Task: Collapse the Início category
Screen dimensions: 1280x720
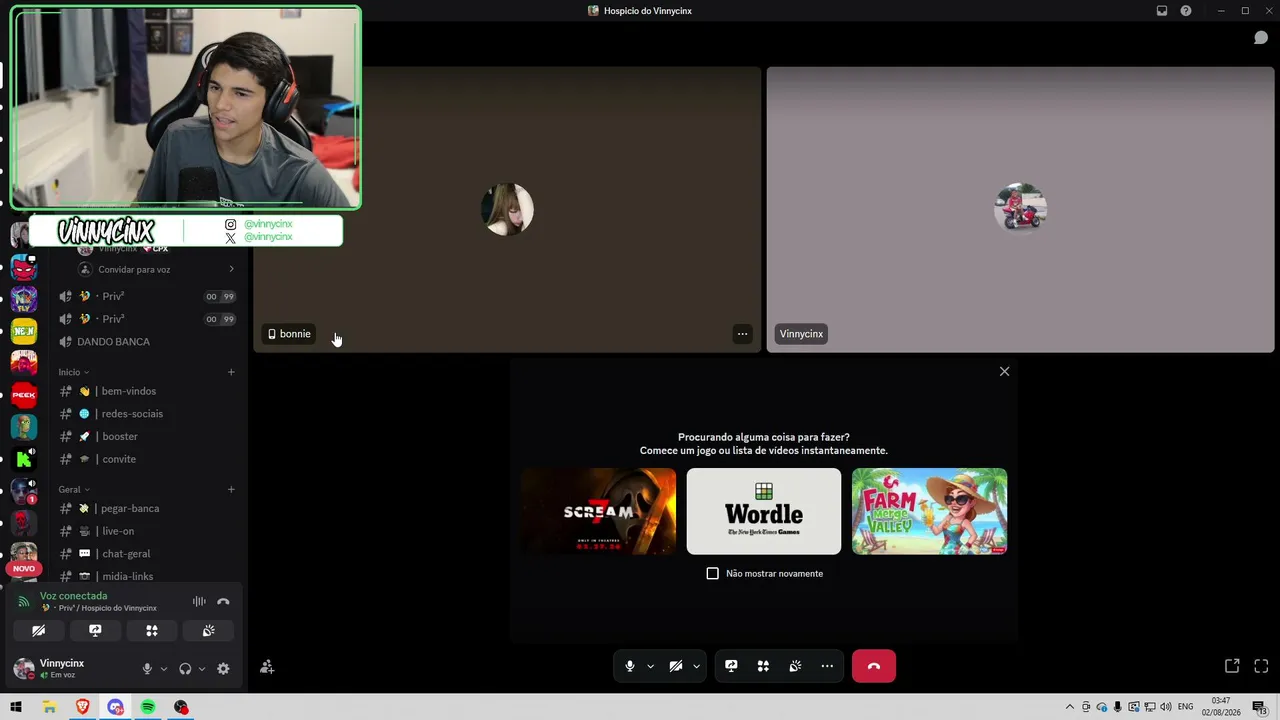Action: click(x=73, y=372)
